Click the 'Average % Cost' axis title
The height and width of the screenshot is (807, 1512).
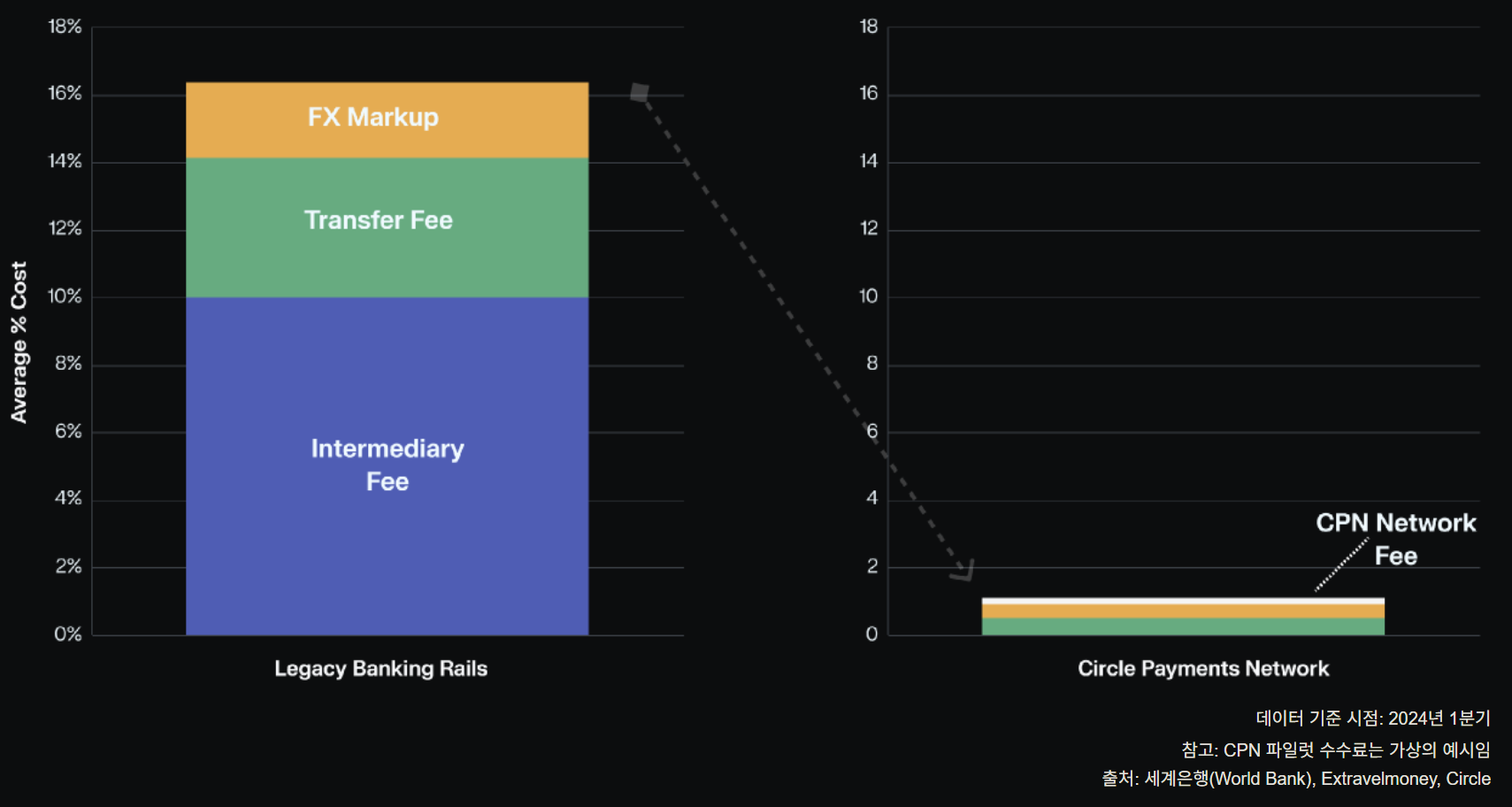point(19,342)
